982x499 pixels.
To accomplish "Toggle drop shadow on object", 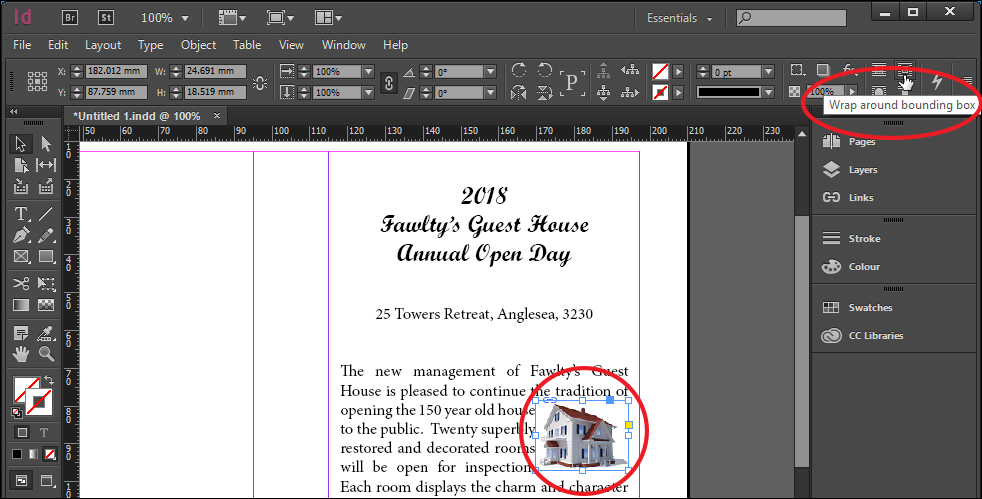I will pyautogui.click(x=823, y=69).
